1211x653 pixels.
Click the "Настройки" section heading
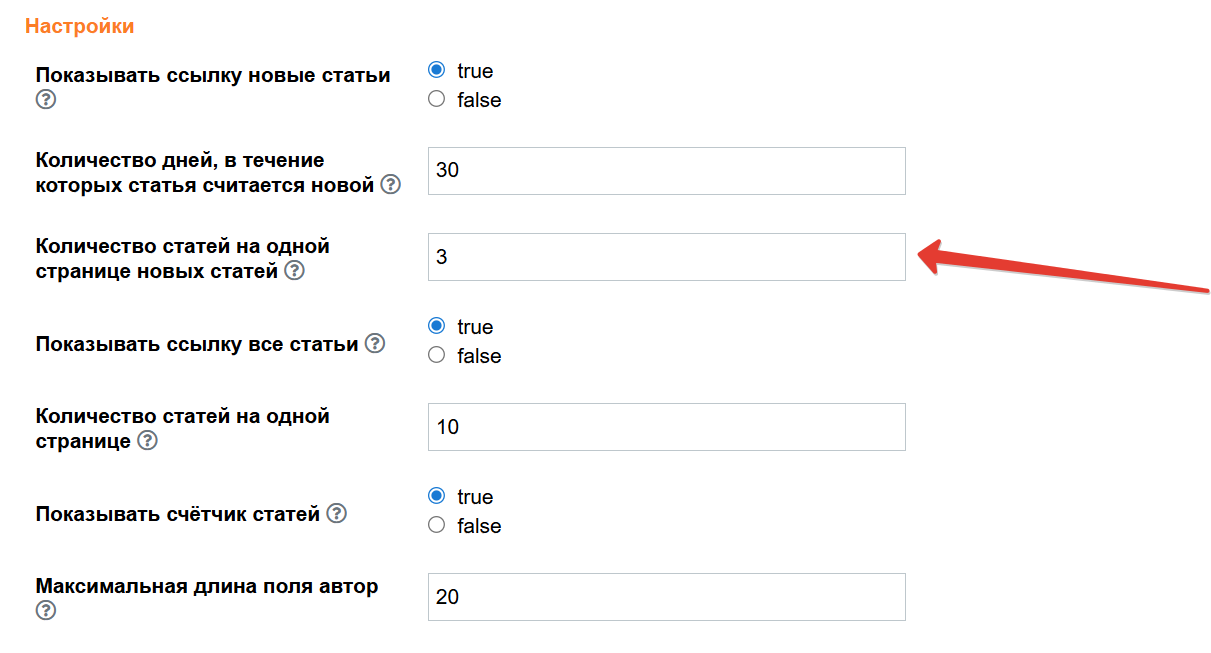80,27
